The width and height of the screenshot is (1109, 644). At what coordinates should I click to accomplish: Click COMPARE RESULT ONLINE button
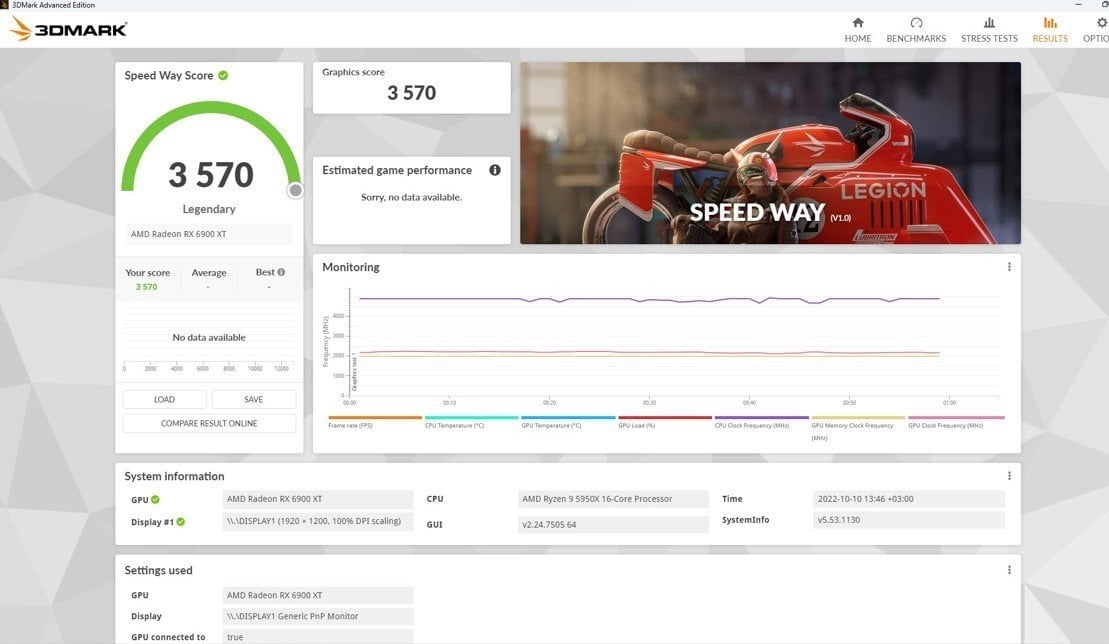(209, 423)
